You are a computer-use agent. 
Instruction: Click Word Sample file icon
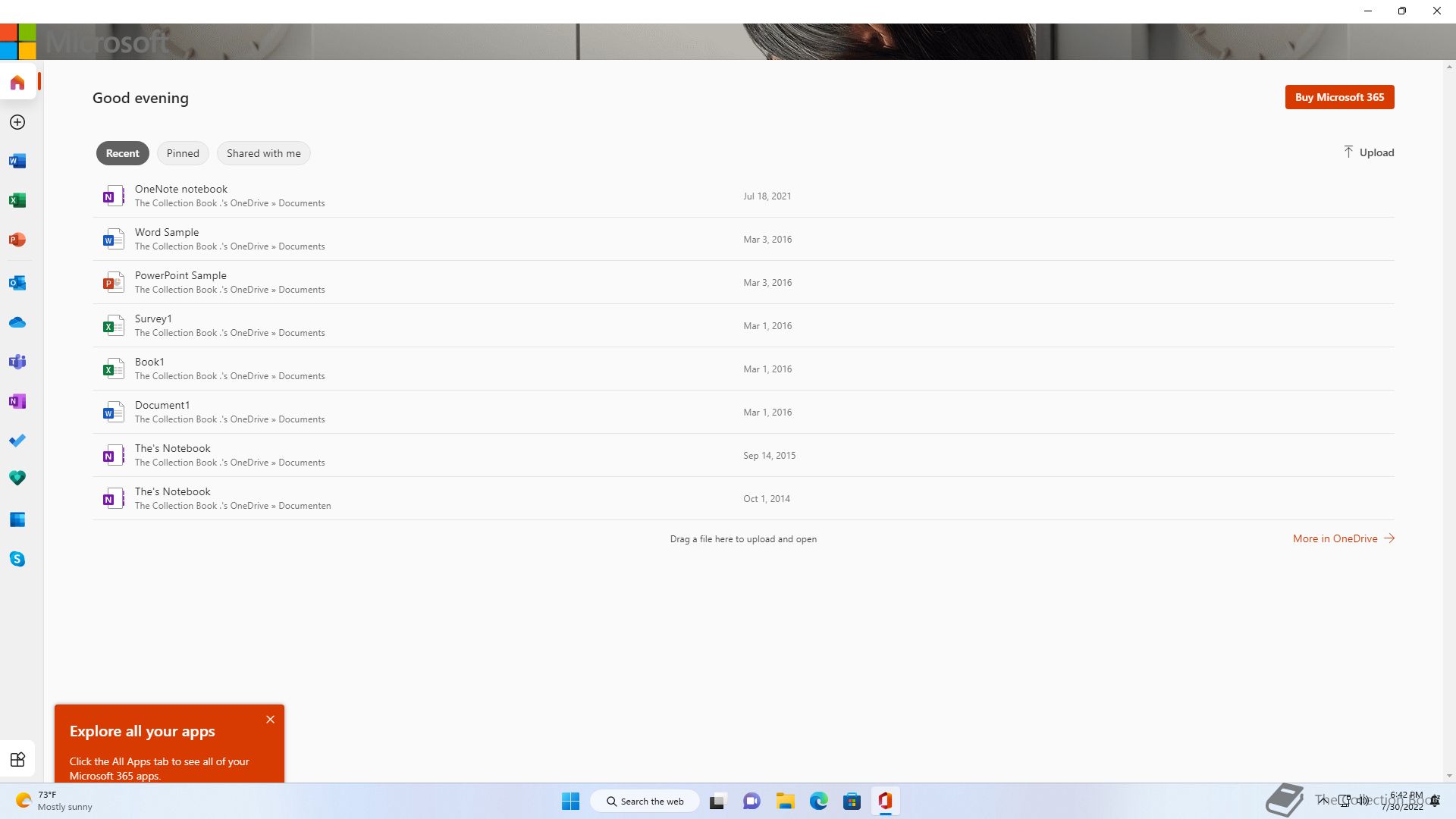coord(113,239)
